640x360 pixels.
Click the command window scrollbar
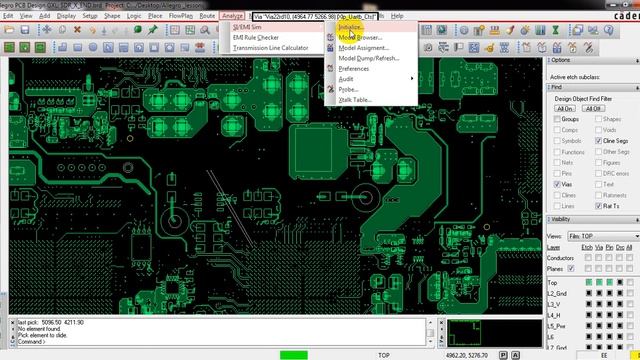[430, 333]
